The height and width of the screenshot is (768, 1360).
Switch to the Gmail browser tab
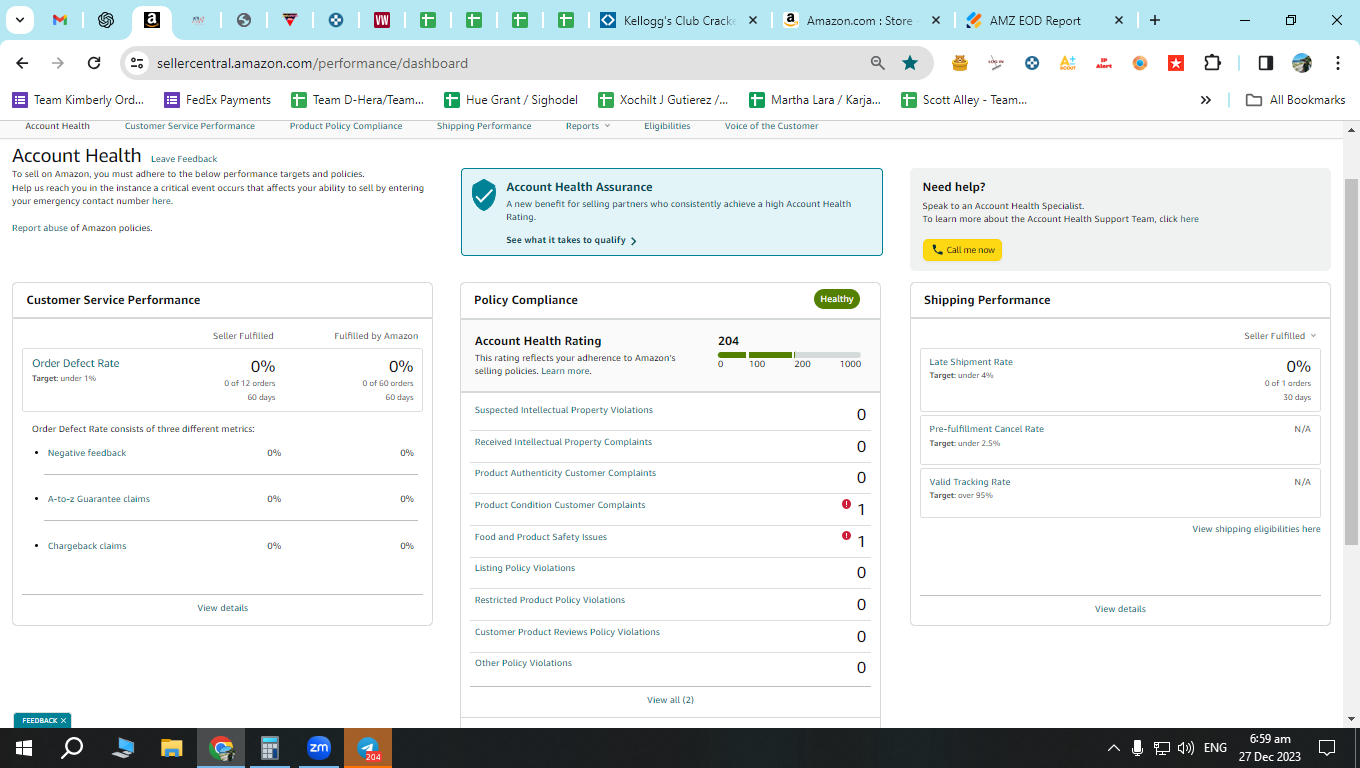(x=60, y=20)
